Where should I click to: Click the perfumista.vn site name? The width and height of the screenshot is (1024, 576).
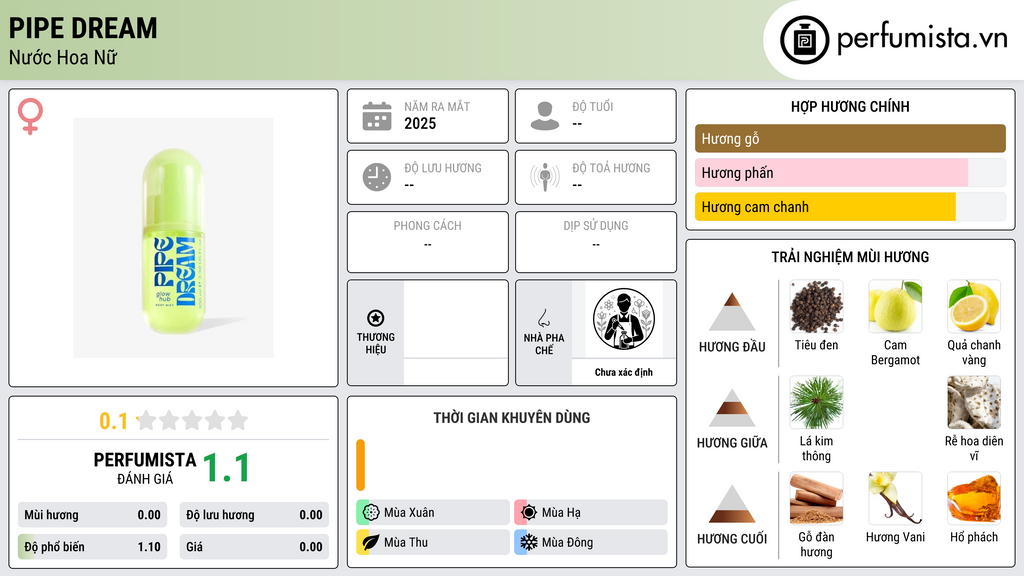click(x=922, y=39)
